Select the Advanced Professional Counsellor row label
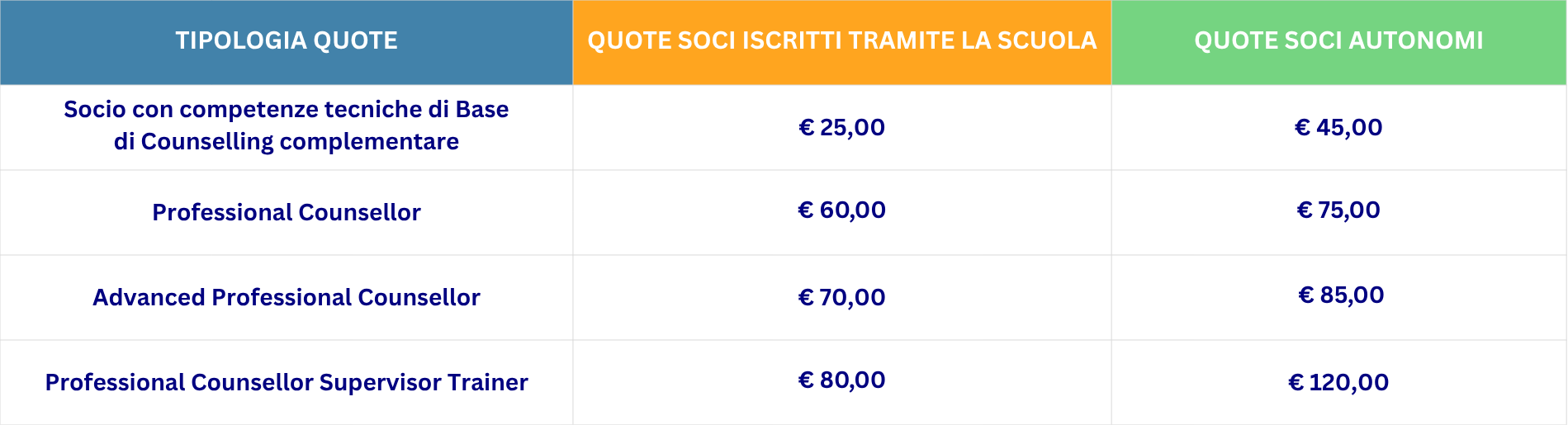This screenshot has width=1568, height=425. point(286,297)
